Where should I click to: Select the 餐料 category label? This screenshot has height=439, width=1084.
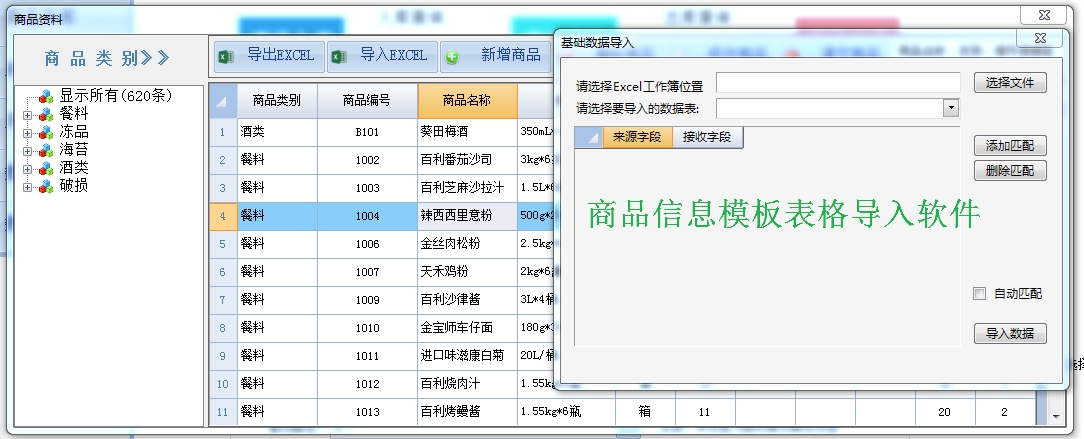74,114
